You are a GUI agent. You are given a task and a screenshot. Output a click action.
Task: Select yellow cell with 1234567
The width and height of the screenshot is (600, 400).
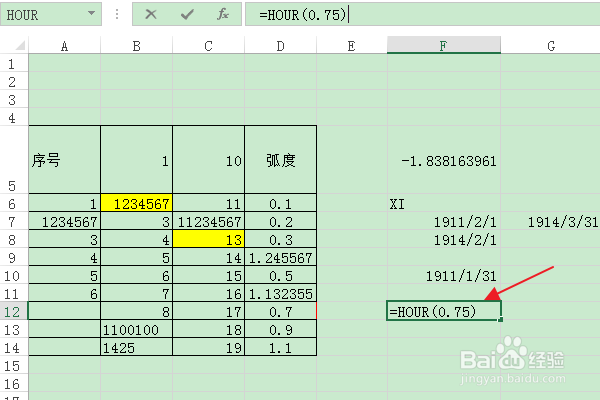(x=136, y=203)
